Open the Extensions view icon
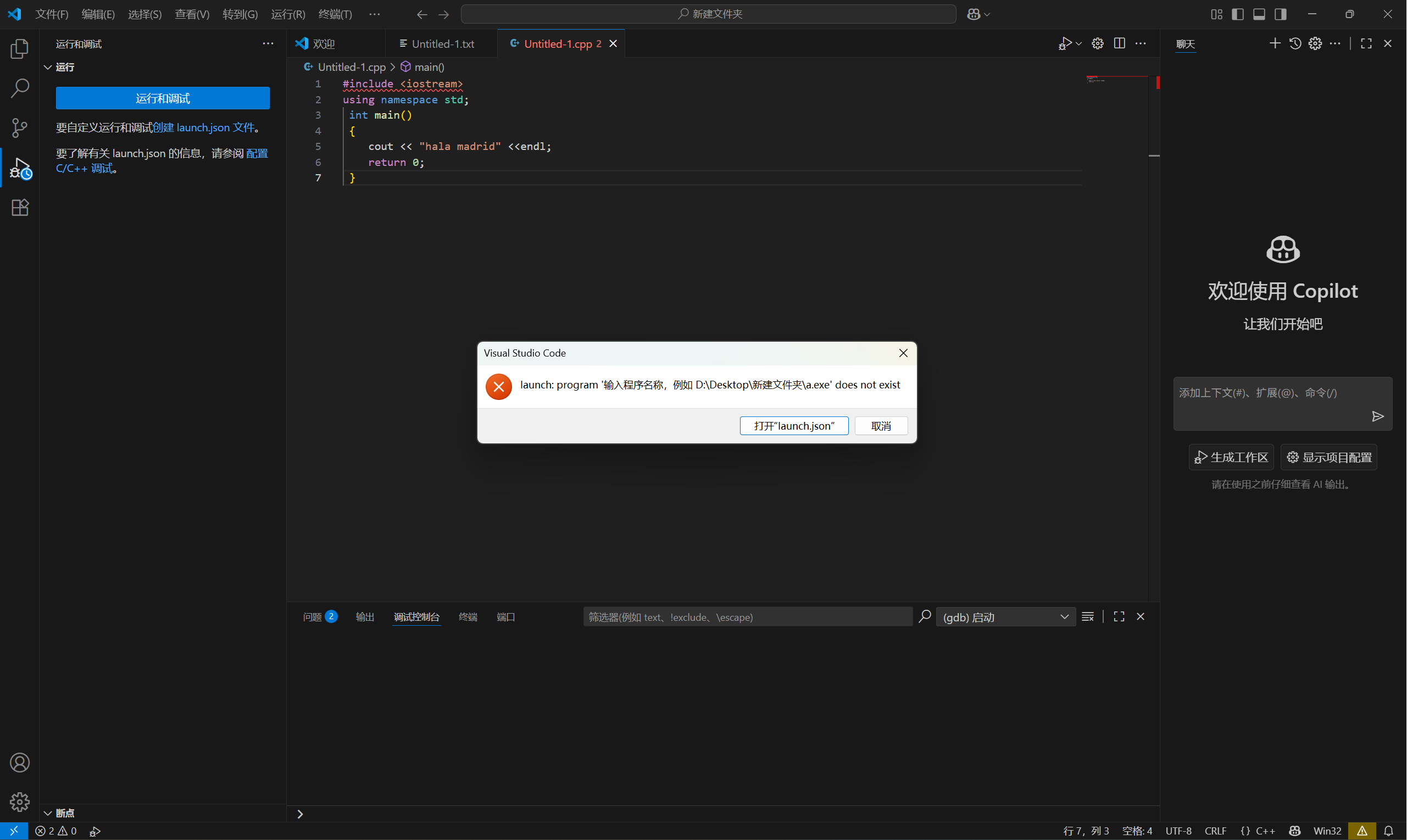Viewport: 1407px width, 840px height. 20,208
